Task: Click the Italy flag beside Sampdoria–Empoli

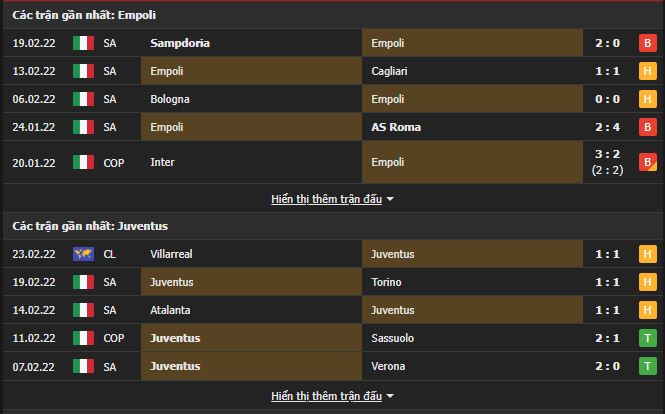Action: tap(83, 43)
